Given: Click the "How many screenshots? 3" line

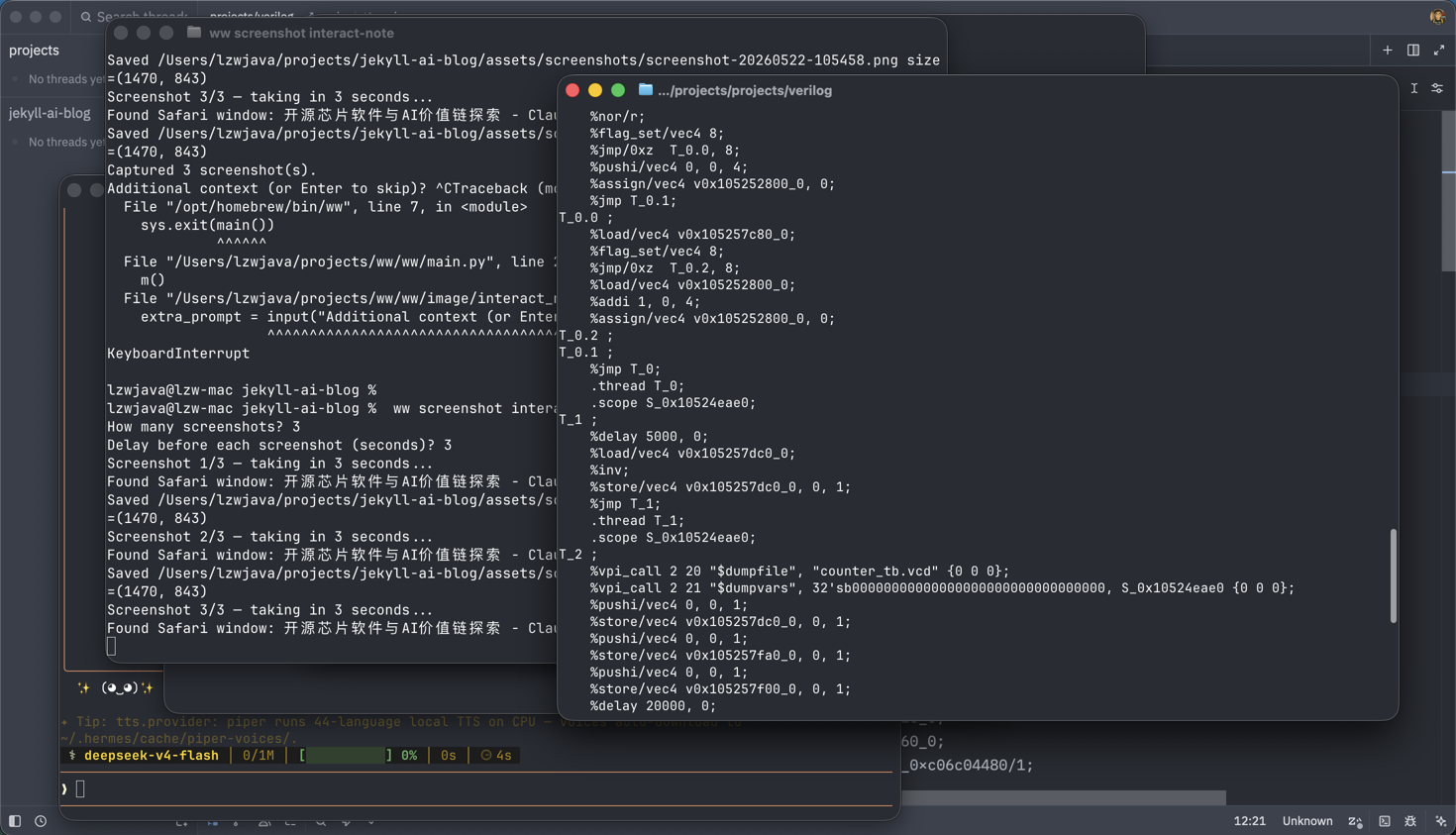Looking at the screenshot, I should tap(203, 427).
